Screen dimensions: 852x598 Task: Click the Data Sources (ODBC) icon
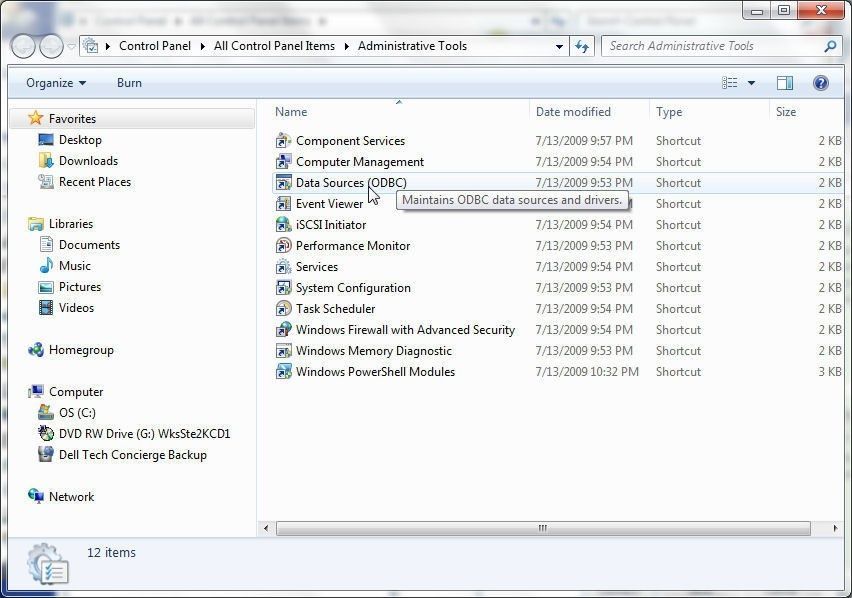pos(283,182)
